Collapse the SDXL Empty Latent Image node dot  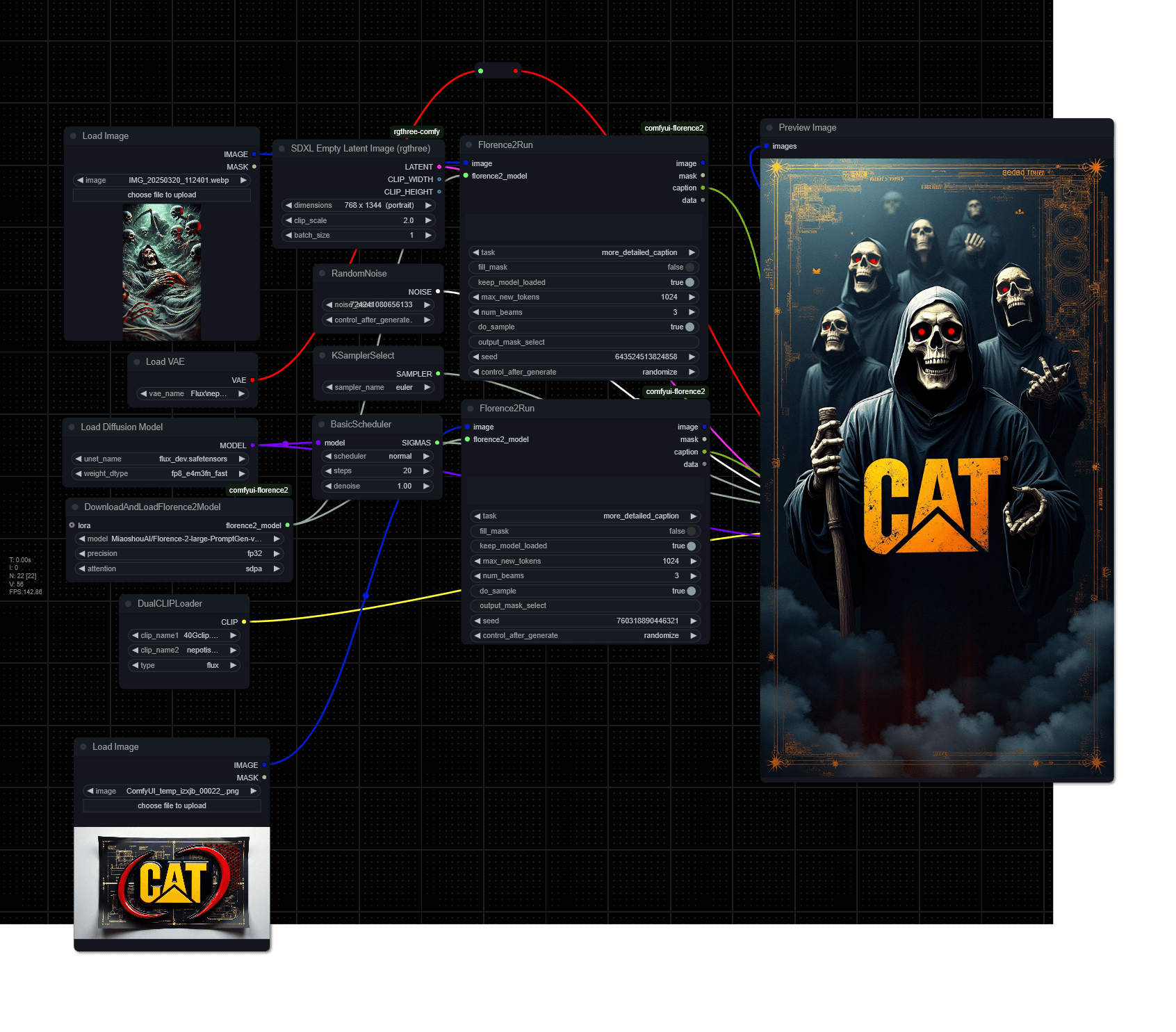click(281, 149)
